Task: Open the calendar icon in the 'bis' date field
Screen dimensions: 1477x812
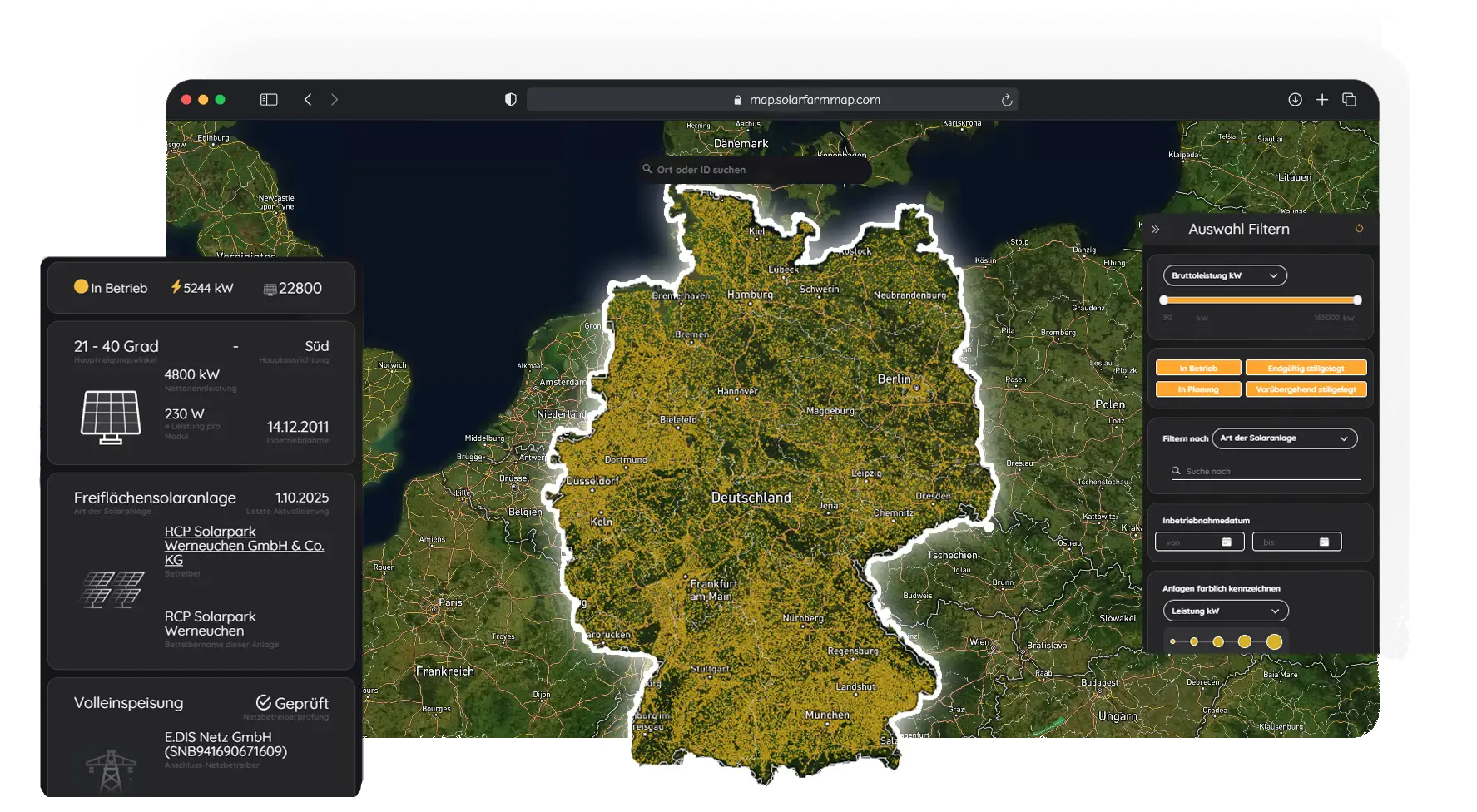Action: tap(1326, 542)
